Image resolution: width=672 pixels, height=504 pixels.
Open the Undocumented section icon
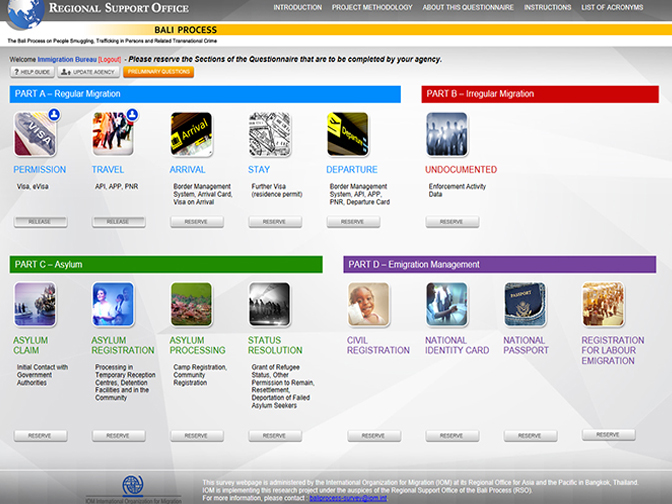(447, 134)
